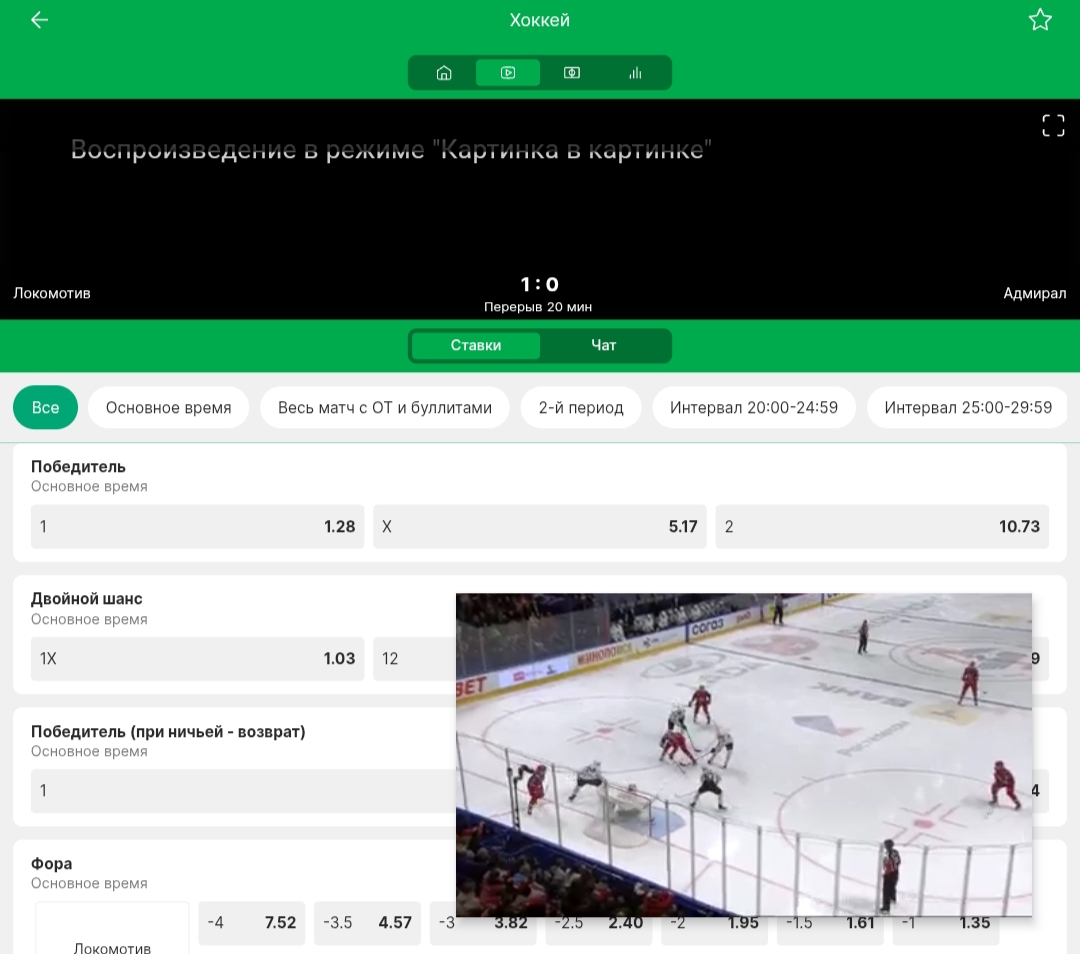Click the picture-in-picture video window
Screen dimensions: 1080x954
744,755
